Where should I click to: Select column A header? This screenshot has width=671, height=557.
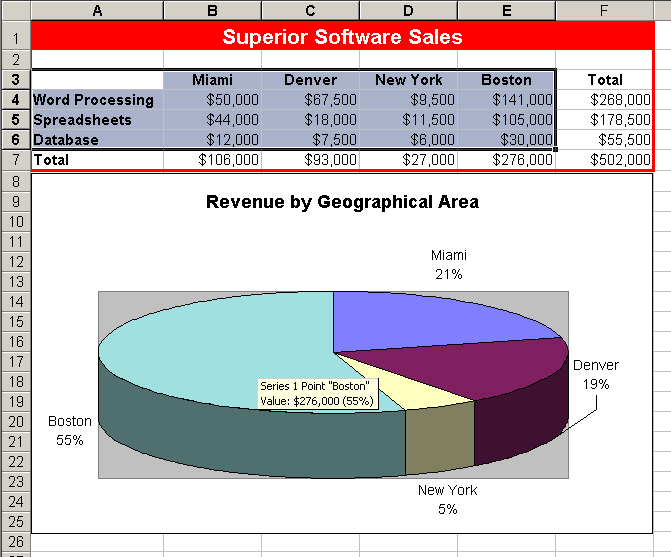pos(96,10)
